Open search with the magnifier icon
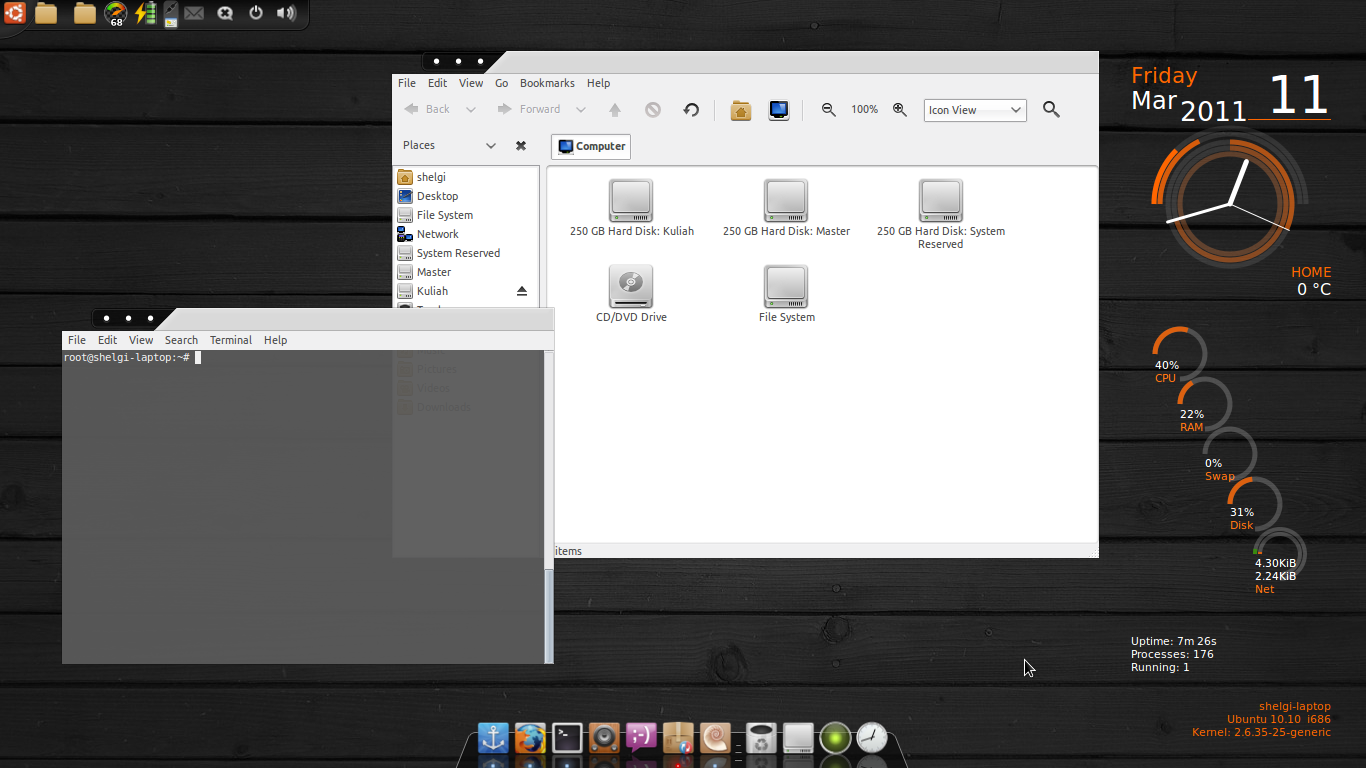The width and height of the screenshot is (1366, 768). click(1051, 110)
